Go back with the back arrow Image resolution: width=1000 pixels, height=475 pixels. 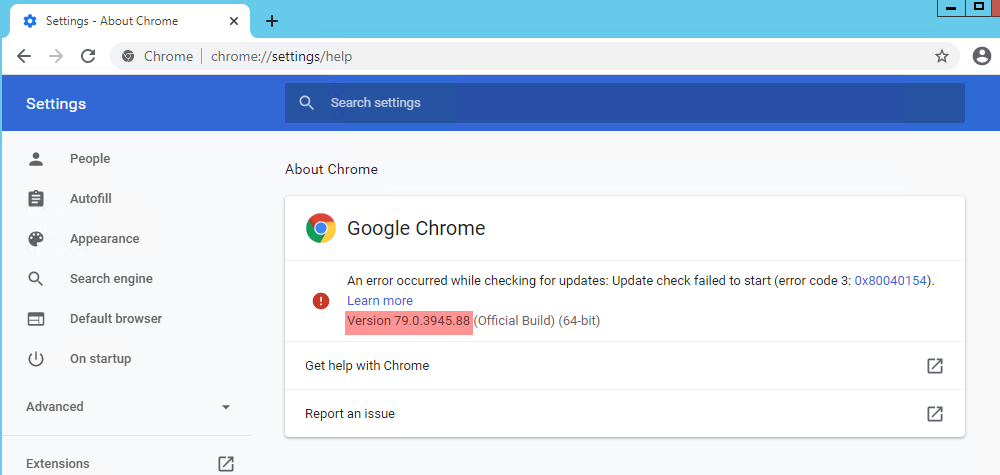pyautogui.click(x=24, y=56)
